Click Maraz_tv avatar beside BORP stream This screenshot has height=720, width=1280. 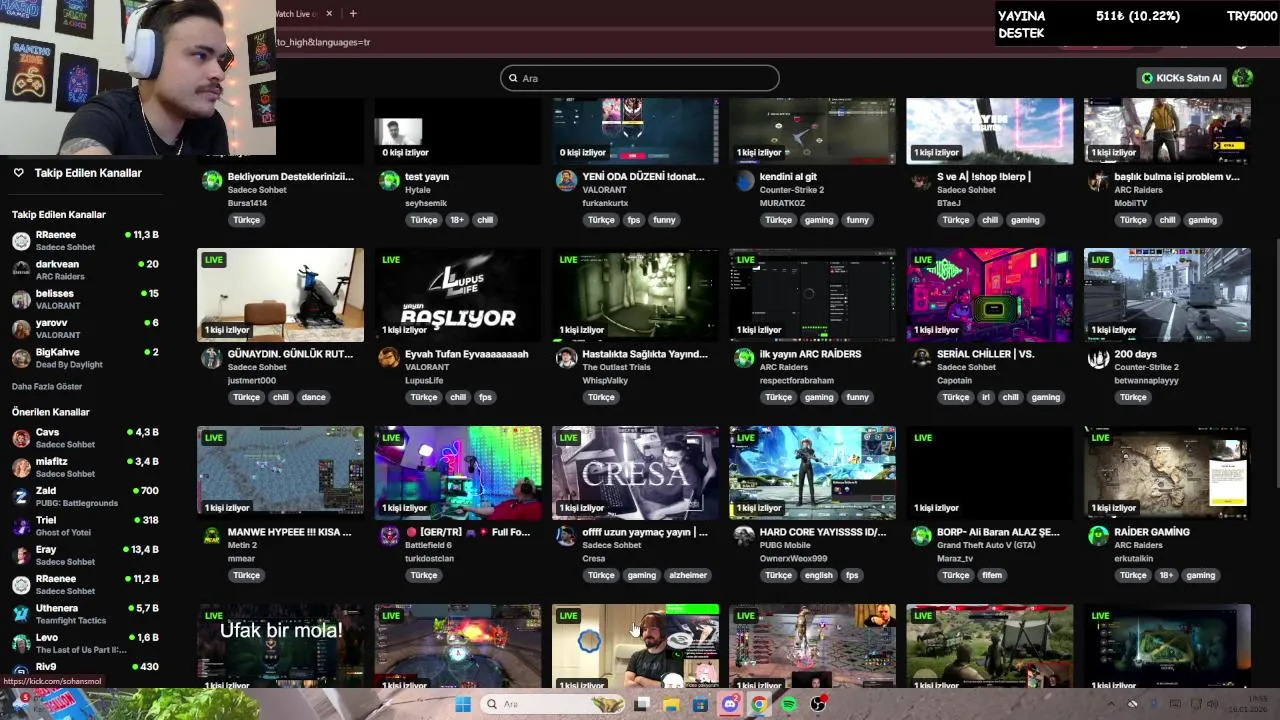921,536
